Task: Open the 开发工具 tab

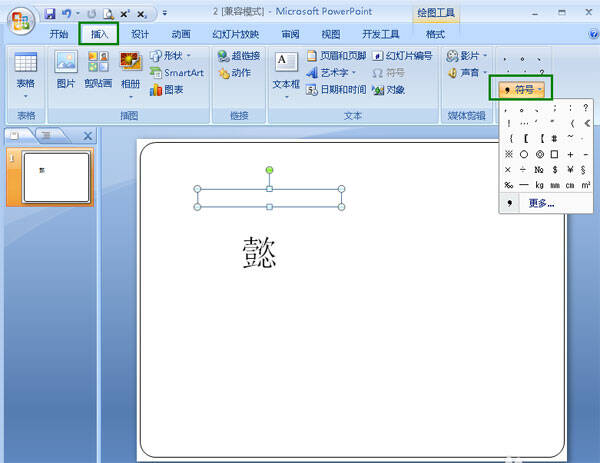Action: [381, 34]
